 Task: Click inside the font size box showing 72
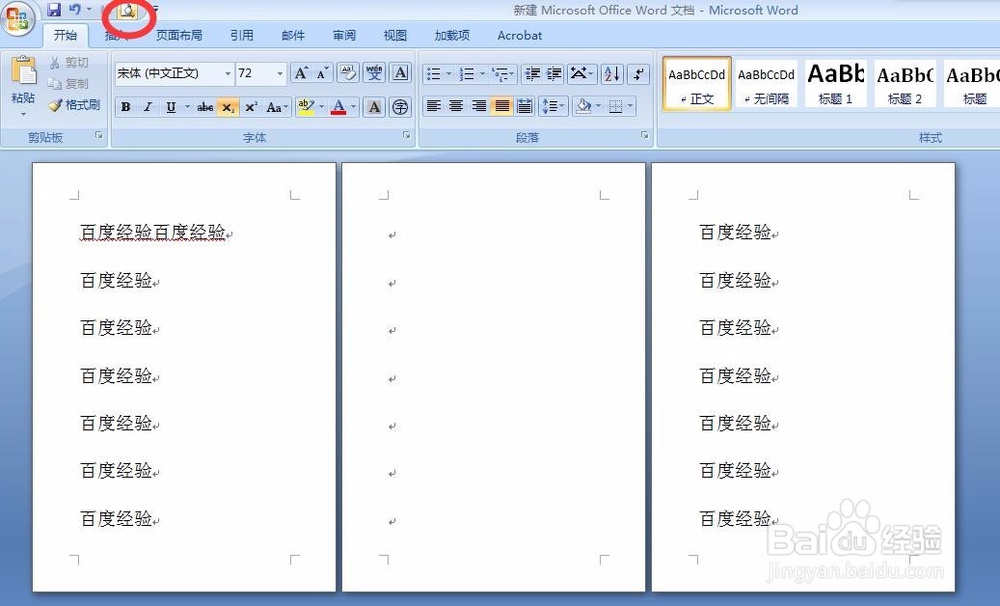252,73
